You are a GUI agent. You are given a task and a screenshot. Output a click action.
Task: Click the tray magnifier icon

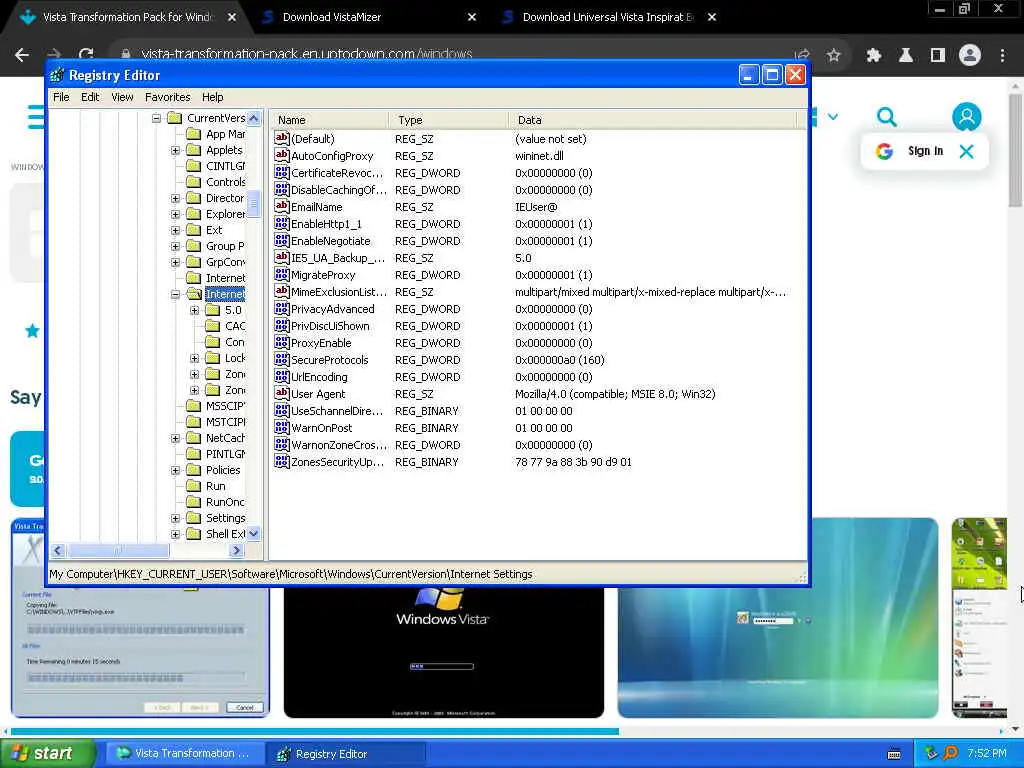(951, 753)
